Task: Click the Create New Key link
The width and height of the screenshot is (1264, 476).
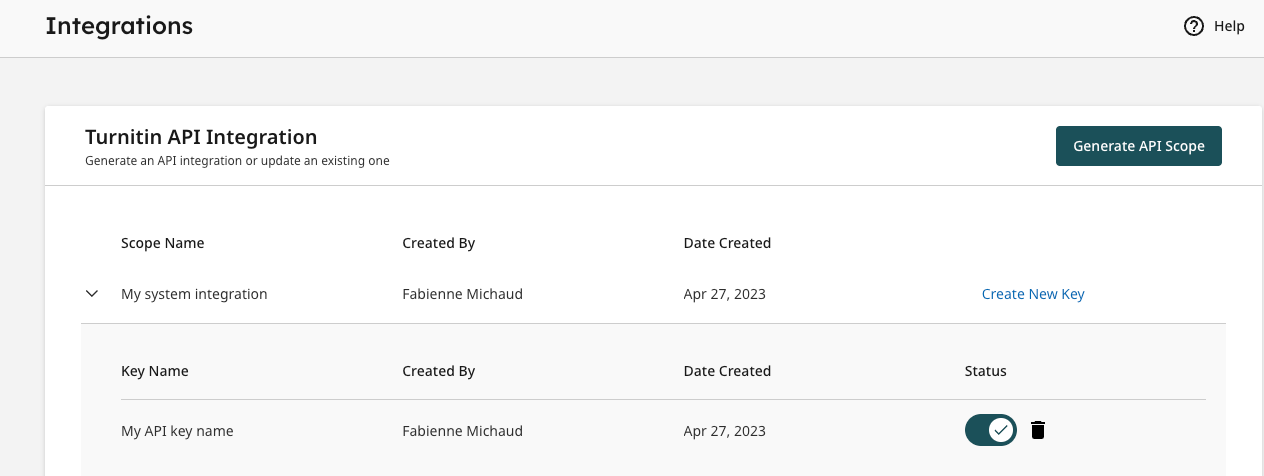Action: [1033, 294]
